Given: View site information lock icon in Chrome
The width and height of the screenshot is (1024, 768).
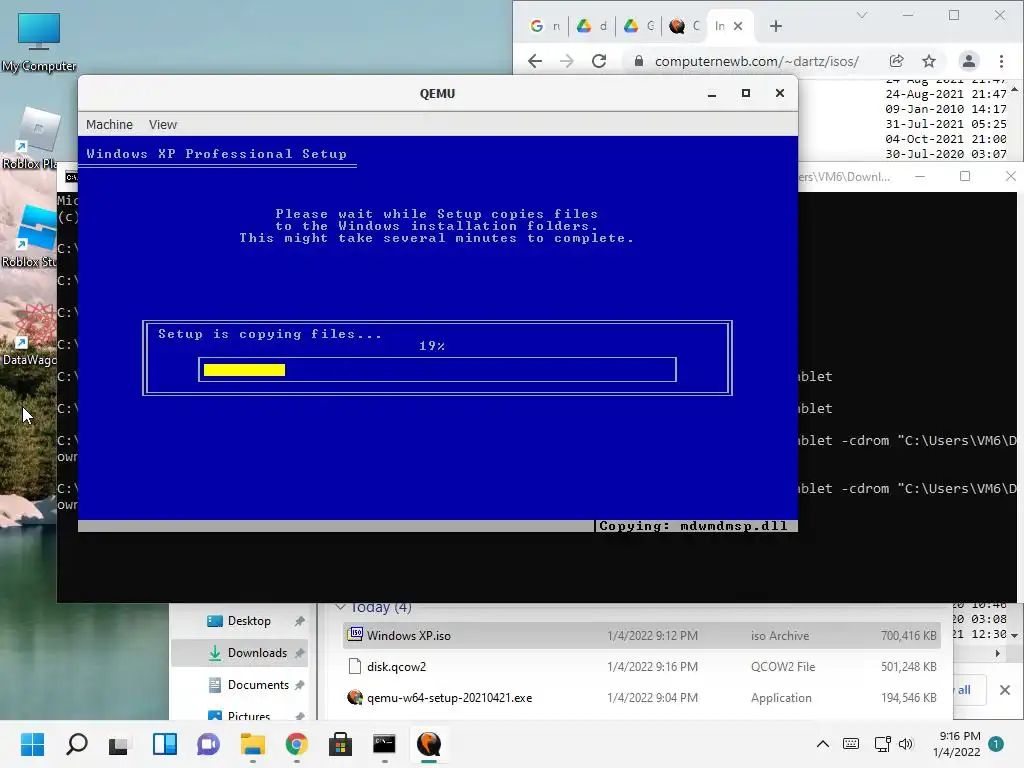Looking at the screenshot, I should pyautogui.click(x=639, y=61).
